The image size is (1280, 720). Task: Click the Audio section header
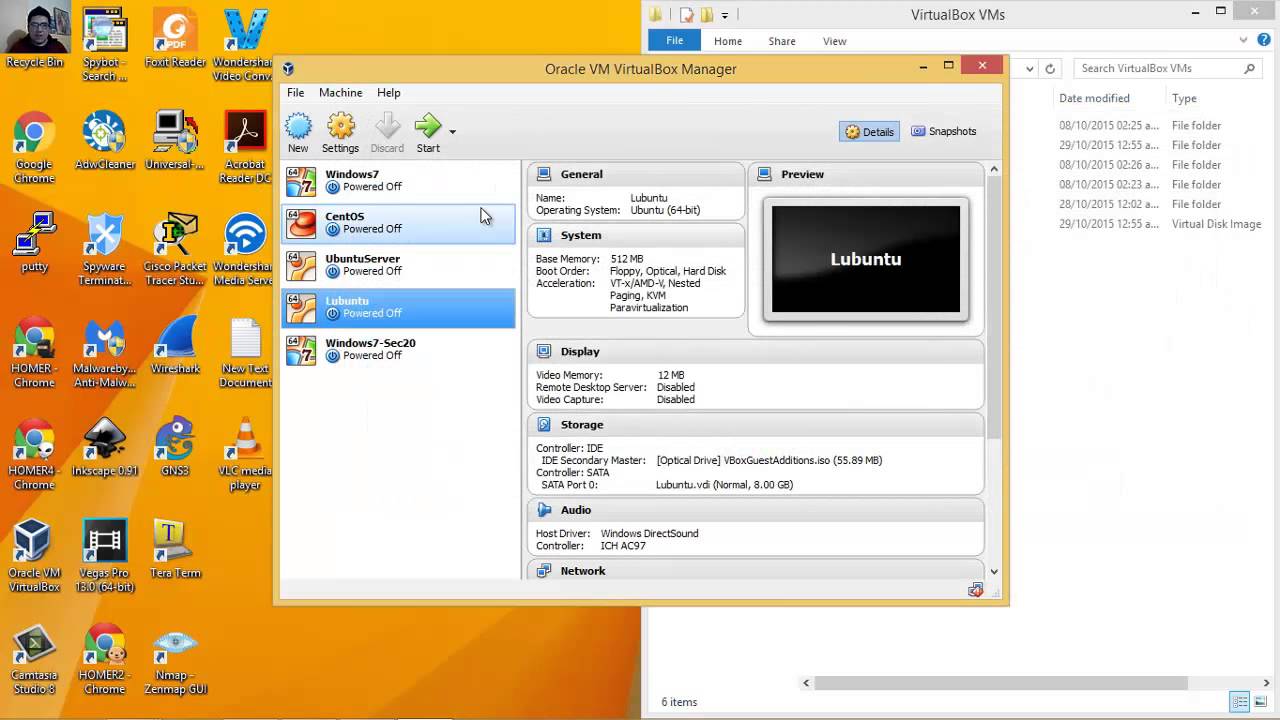click(756, 509)
